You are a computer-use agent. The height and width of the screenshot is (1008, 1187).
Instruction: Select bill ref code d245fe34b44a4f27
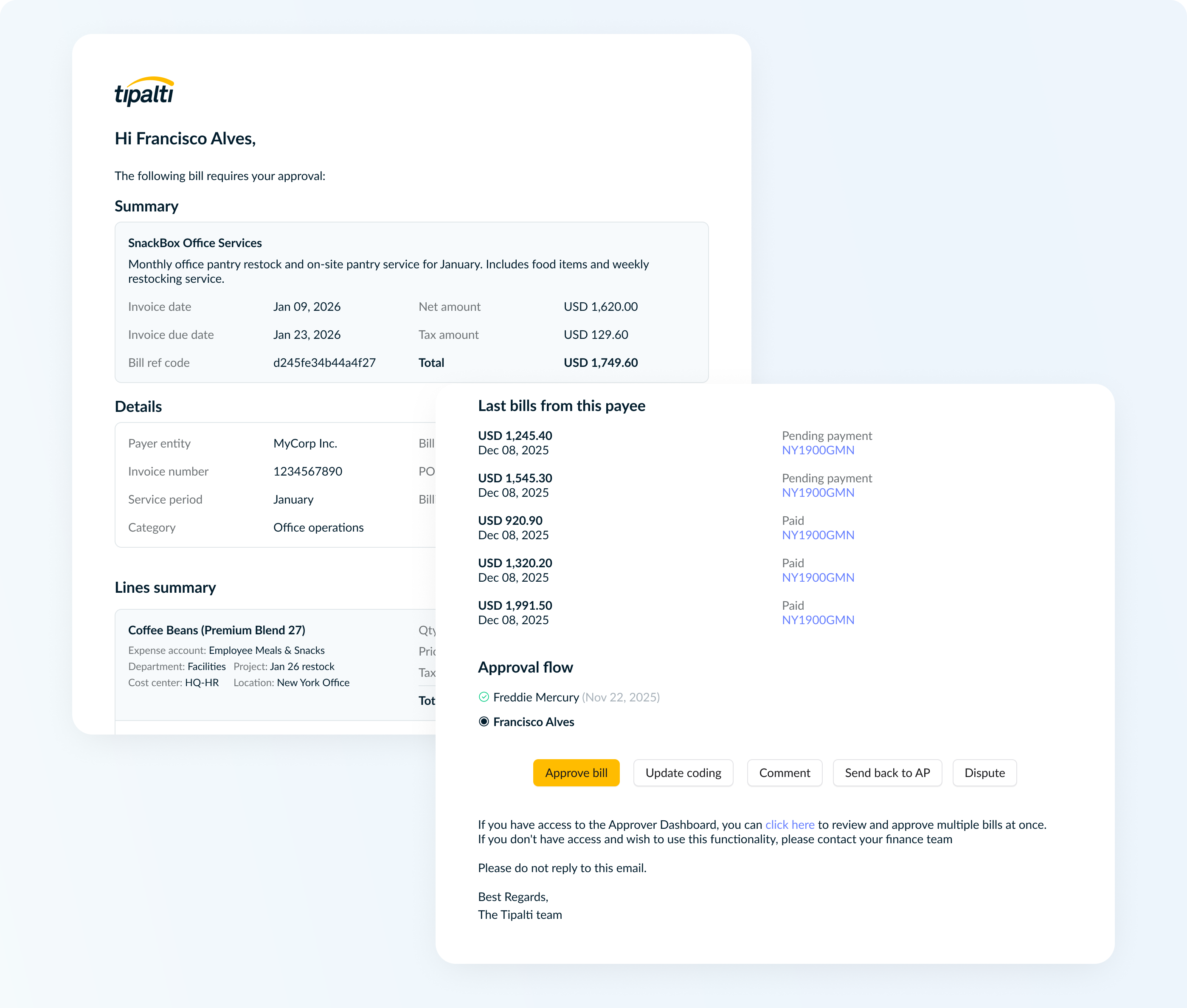pyautogui.click(x=324, y=363)
